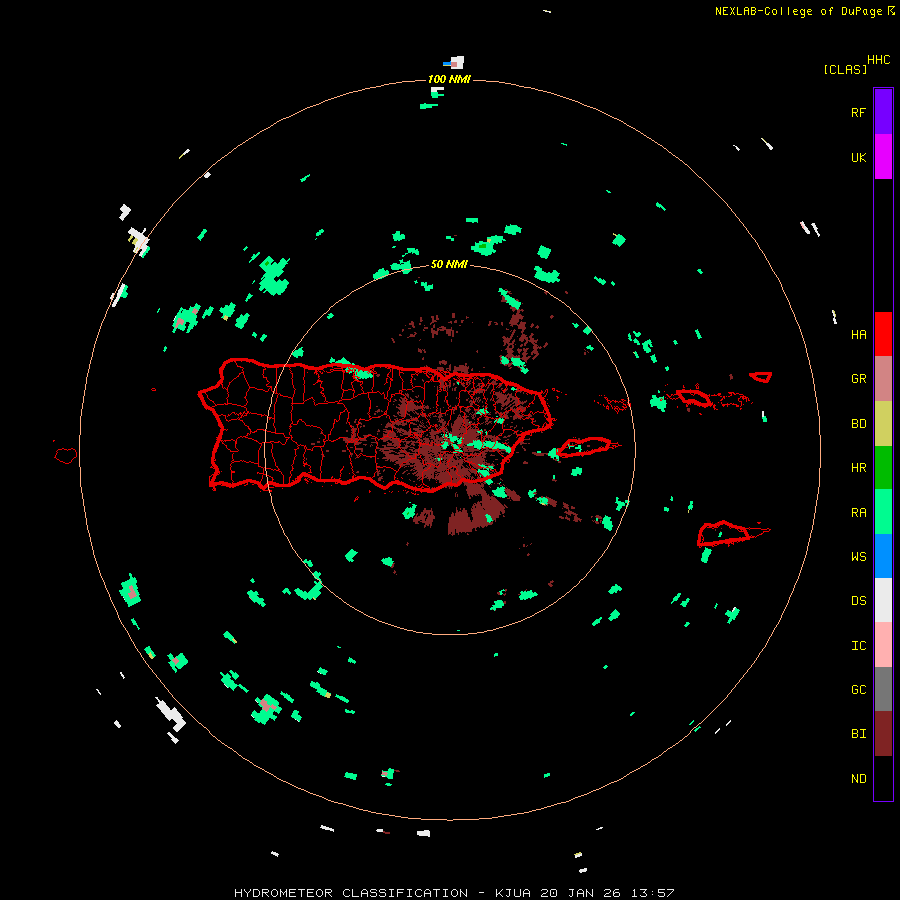The width and height of the screenshot is (900, 900).
Task: Click the WS blue legend swatch
Action: pos(883,556)
